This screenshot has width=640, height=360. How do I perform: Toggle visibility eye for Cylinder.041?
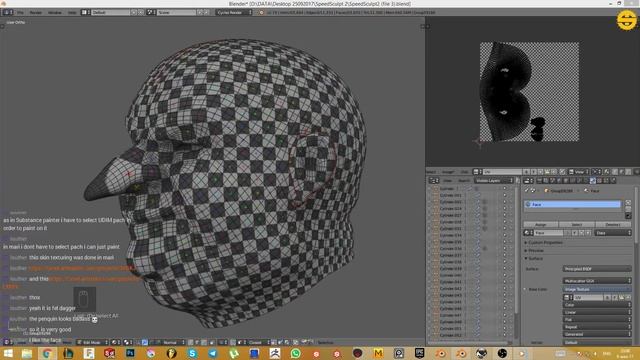(505, 282)
